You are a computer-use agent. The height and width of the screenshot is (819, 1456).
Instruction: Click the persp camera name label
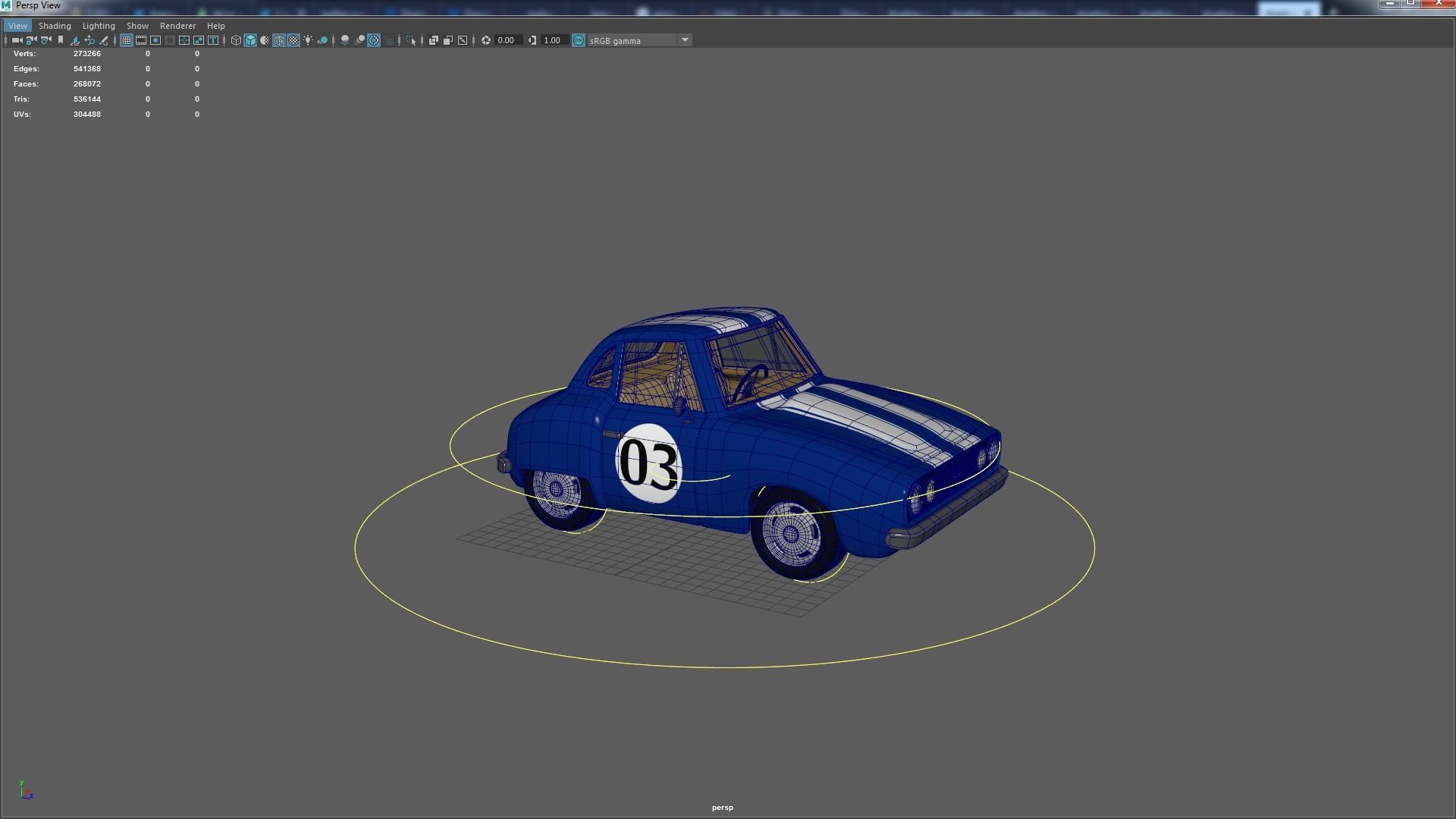click(x=723, y=808)
